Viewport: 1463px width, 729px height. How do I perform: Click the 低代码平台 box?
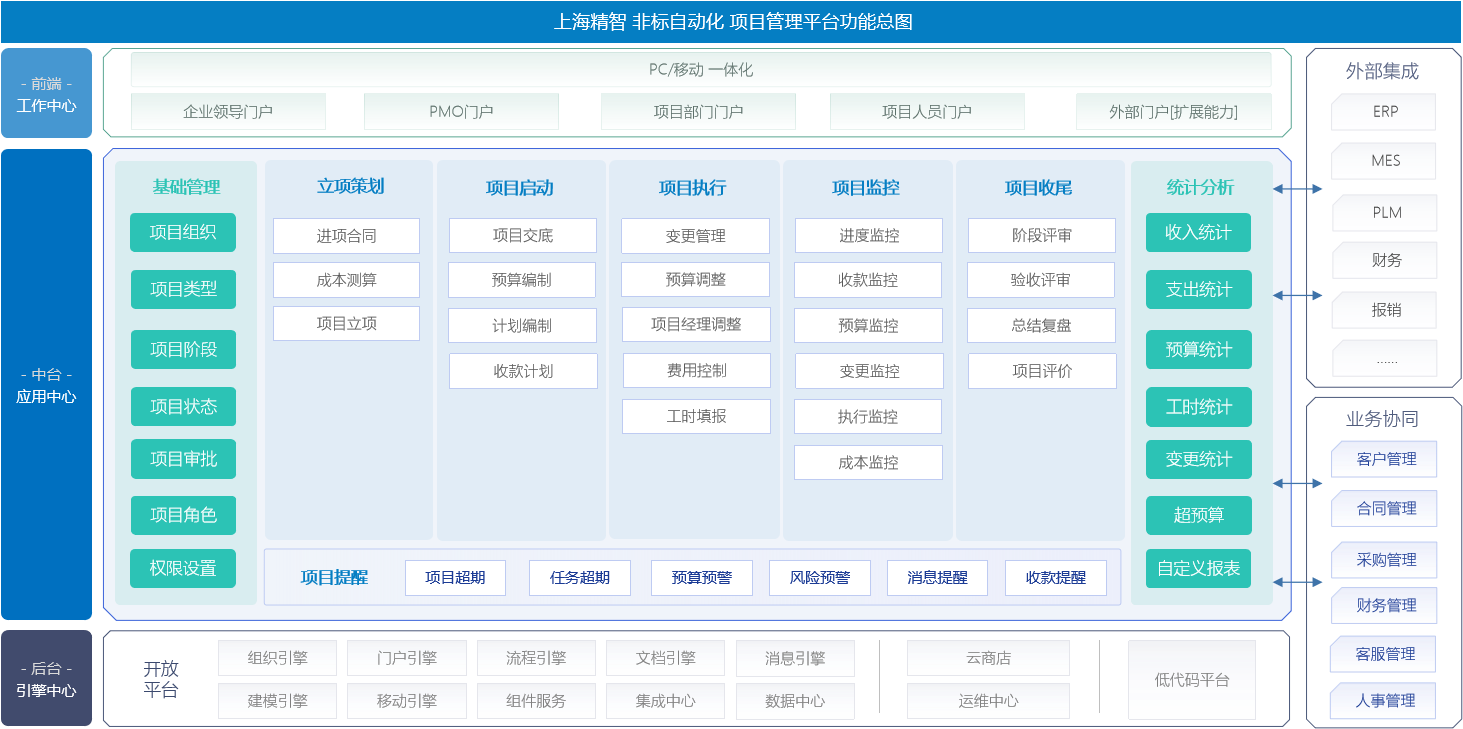(x=1192, y=680)
